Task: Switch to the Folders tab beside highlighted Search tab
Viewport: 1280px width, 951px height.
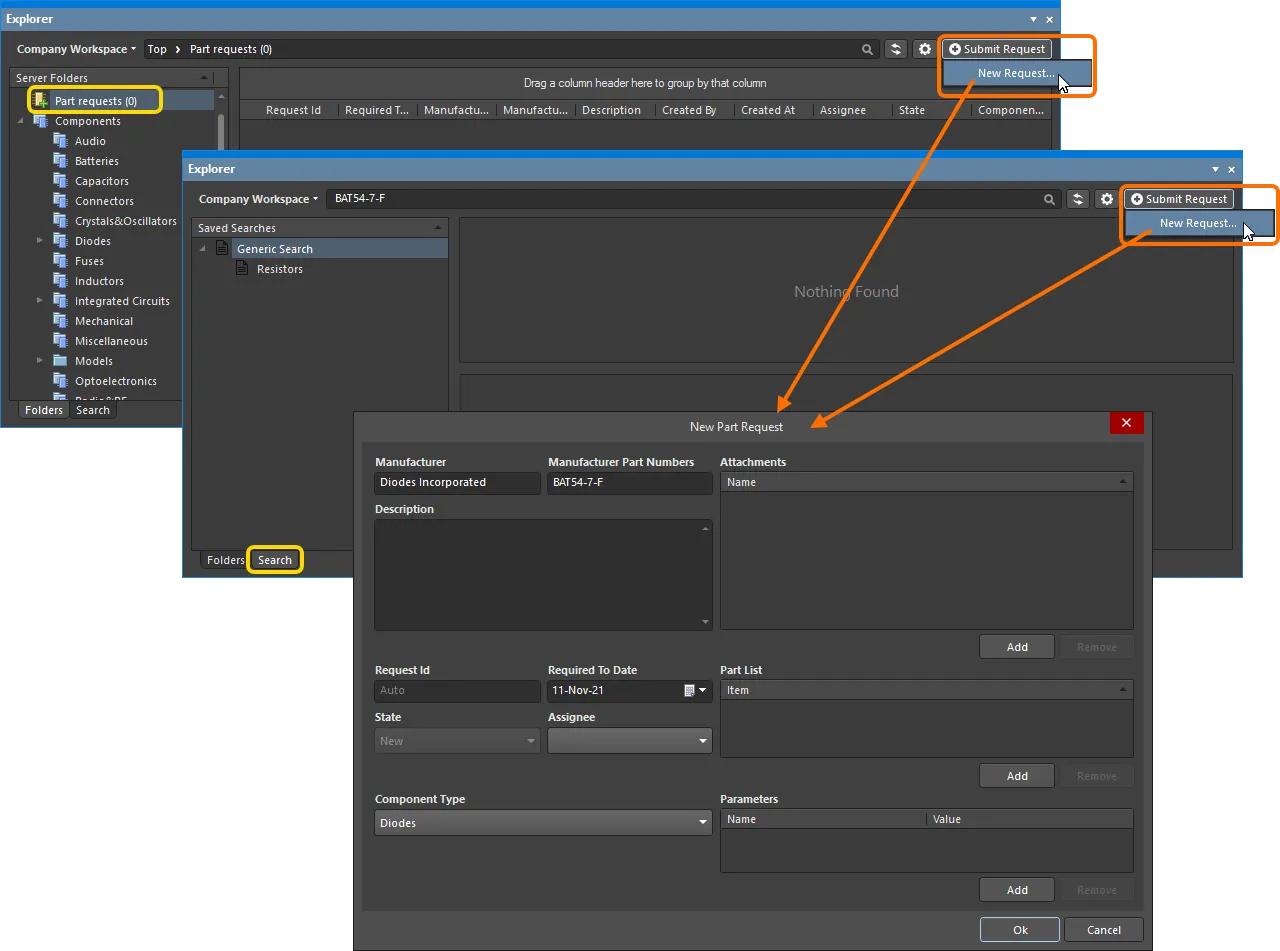Action: pyautogui.click(x=225, y=560)
